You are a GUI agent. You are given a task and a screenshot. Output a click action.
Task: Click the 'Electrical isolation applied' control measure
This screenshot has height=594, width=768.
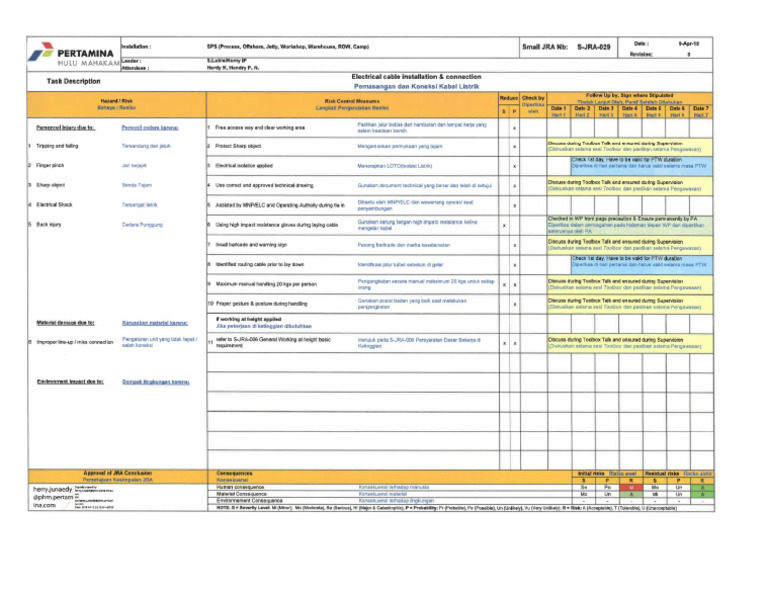point(244,166)
